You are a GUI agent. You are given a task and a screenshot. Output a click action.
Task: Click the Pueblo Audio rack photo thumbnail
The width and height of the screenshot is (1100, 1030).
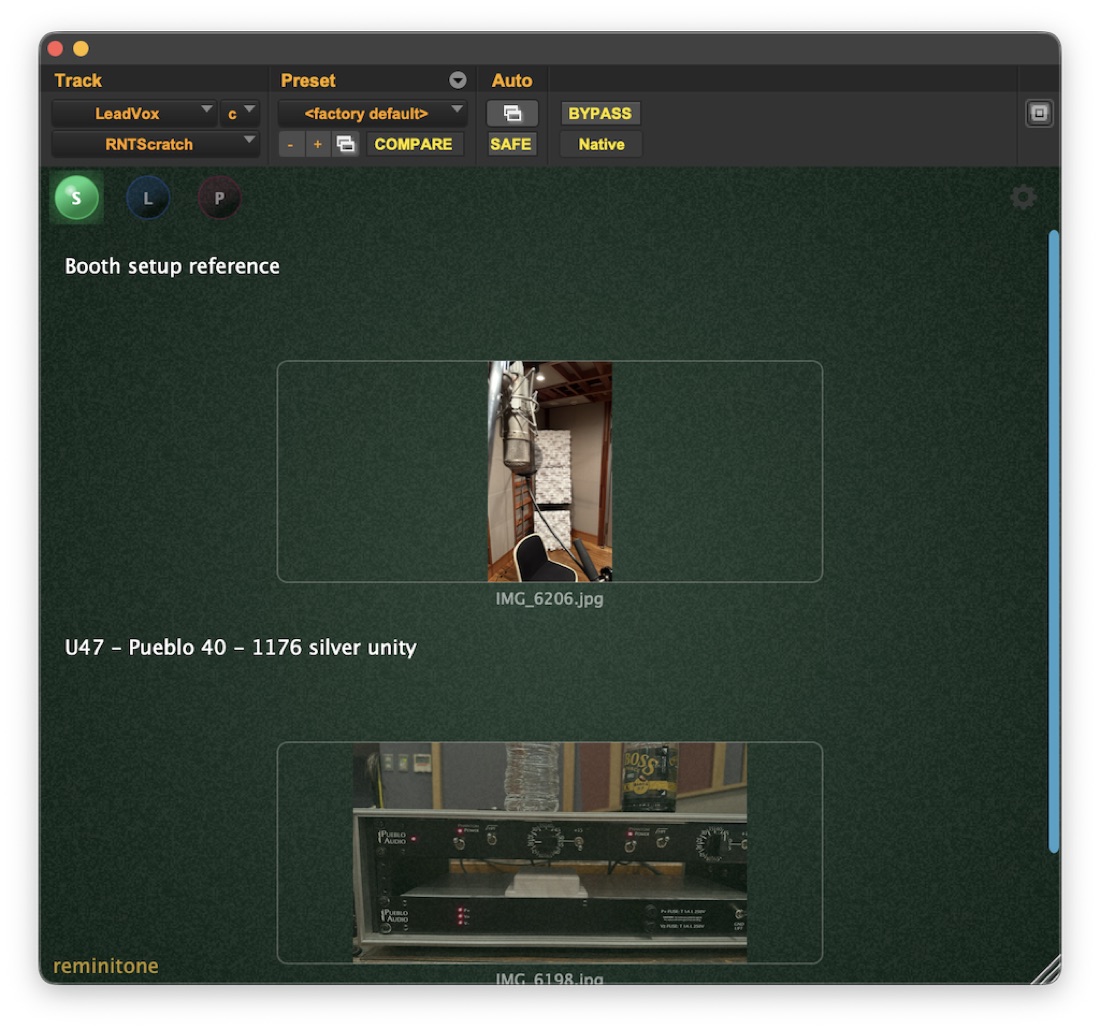[x=549, y=852]
